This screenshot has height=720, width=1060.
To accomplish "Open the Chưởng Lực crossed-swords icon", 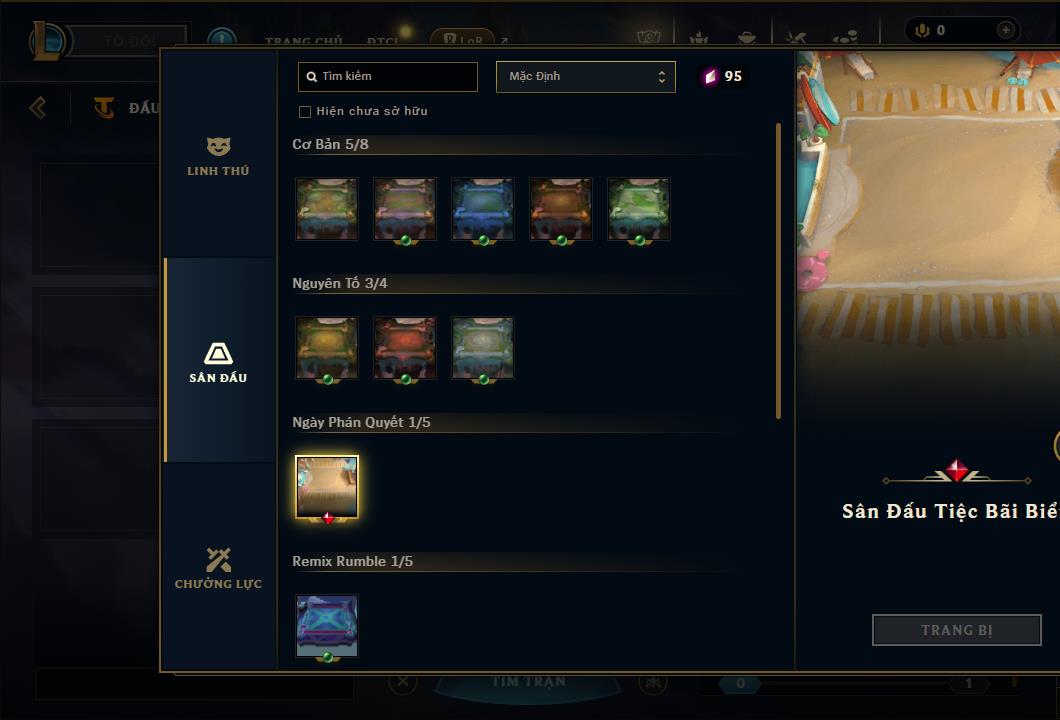I will click(218, 560).
